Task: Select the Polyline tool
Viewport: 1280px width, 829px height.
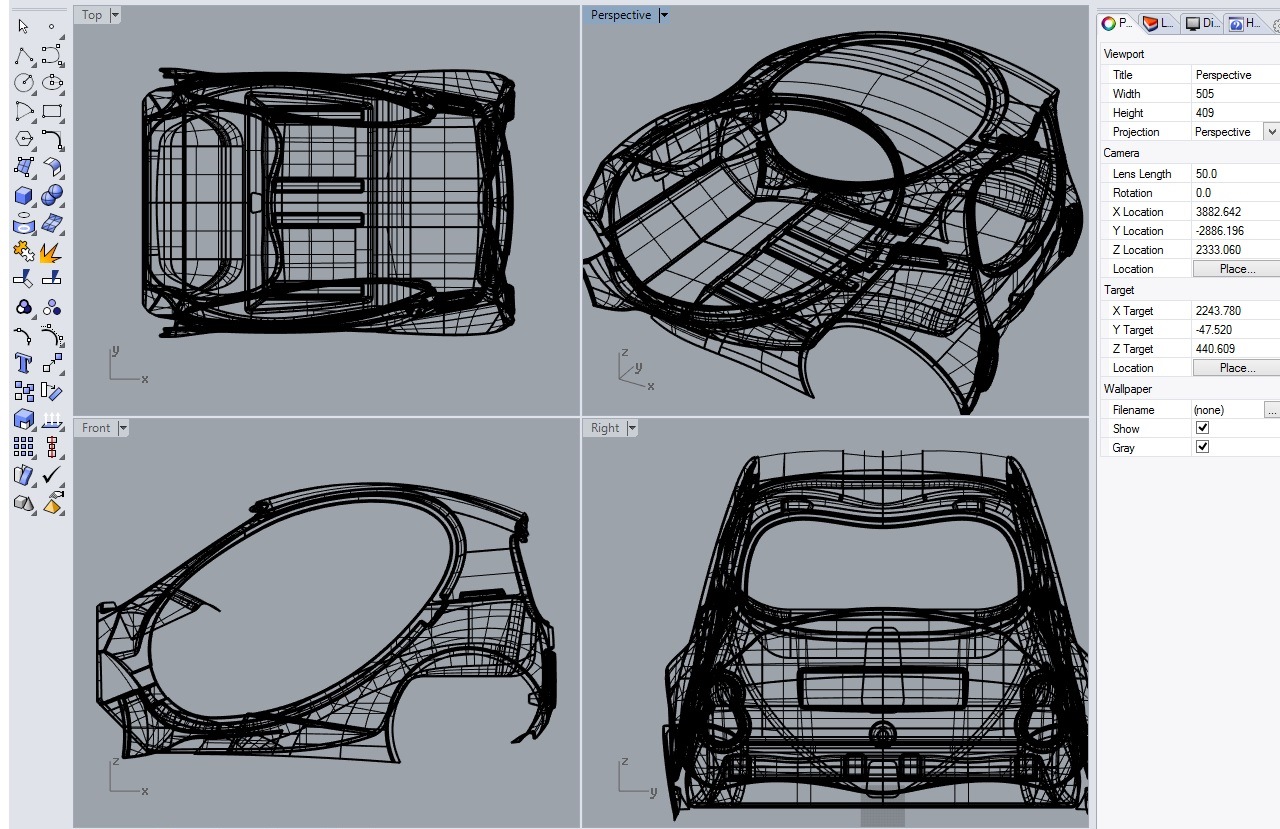Action: (x=24, y=54)
